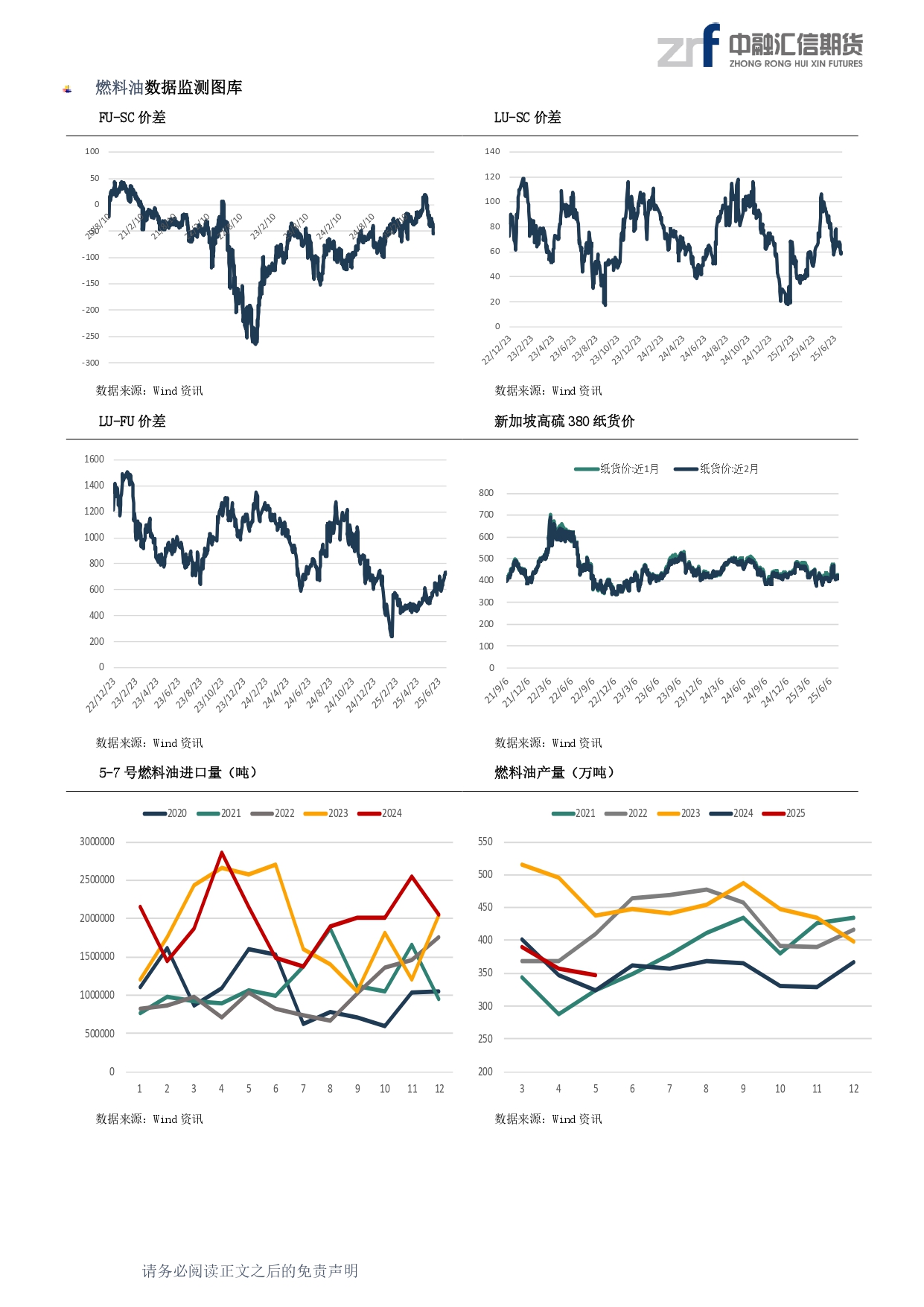Click the LU-SC 价差 chart title
This screenshot has width=924, height=1307.
coord(527,118)
